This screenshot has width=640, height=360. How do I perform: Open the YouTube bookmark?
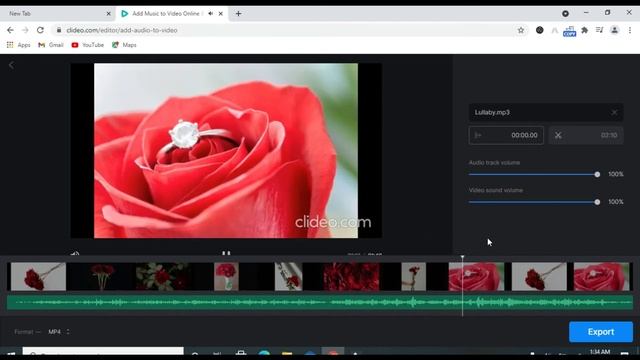87,45
